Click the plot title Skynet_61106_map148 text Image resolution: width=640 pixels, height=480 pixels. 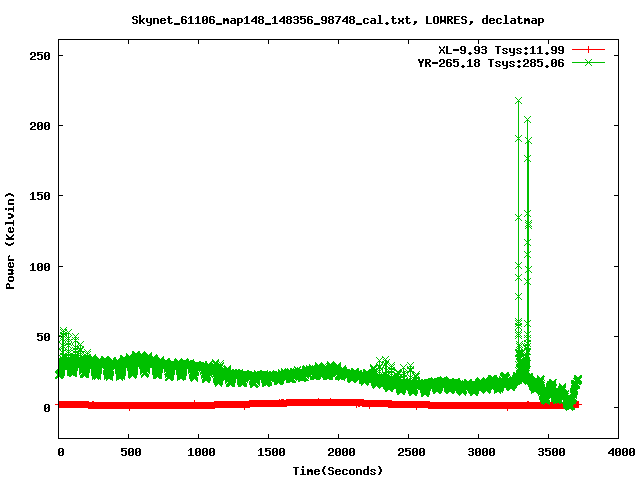tap(338, 19)
